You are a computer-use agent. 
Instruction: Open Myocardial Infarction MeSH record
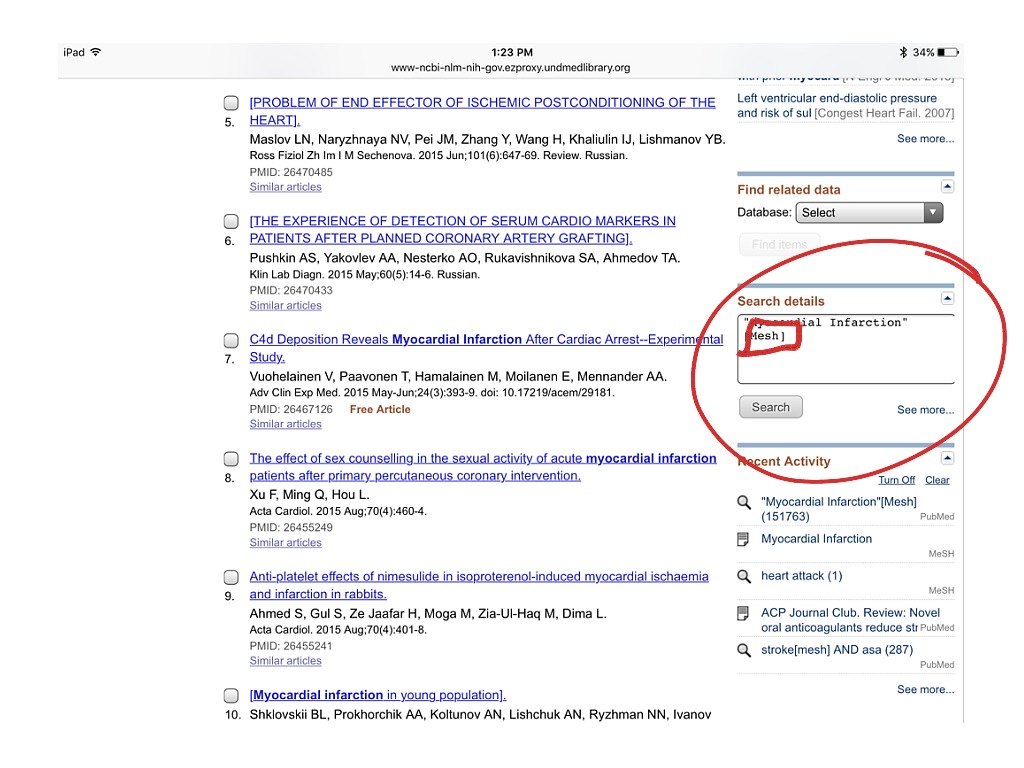tap(816, 539)
